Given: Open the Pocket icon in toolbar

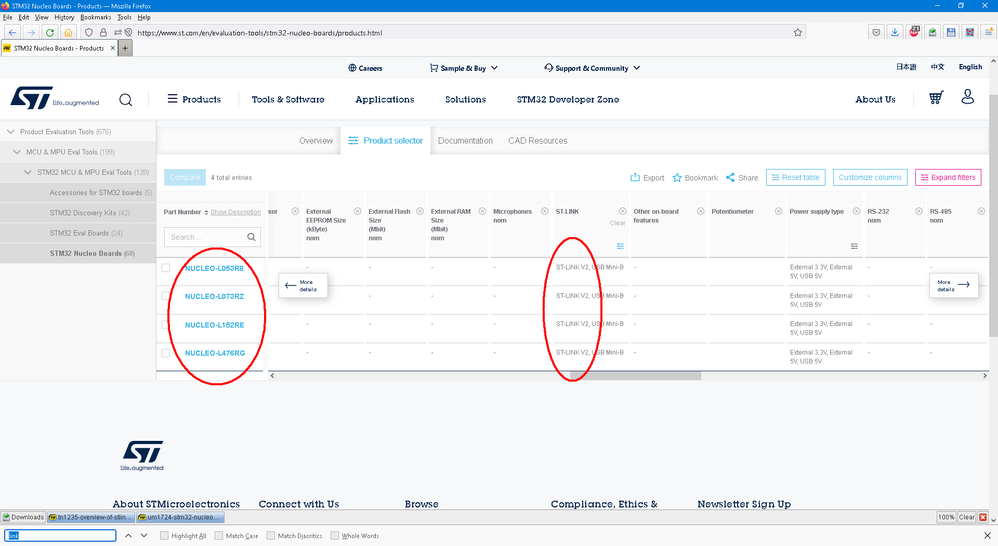Looking at the screenshot, I should [876, 32].
